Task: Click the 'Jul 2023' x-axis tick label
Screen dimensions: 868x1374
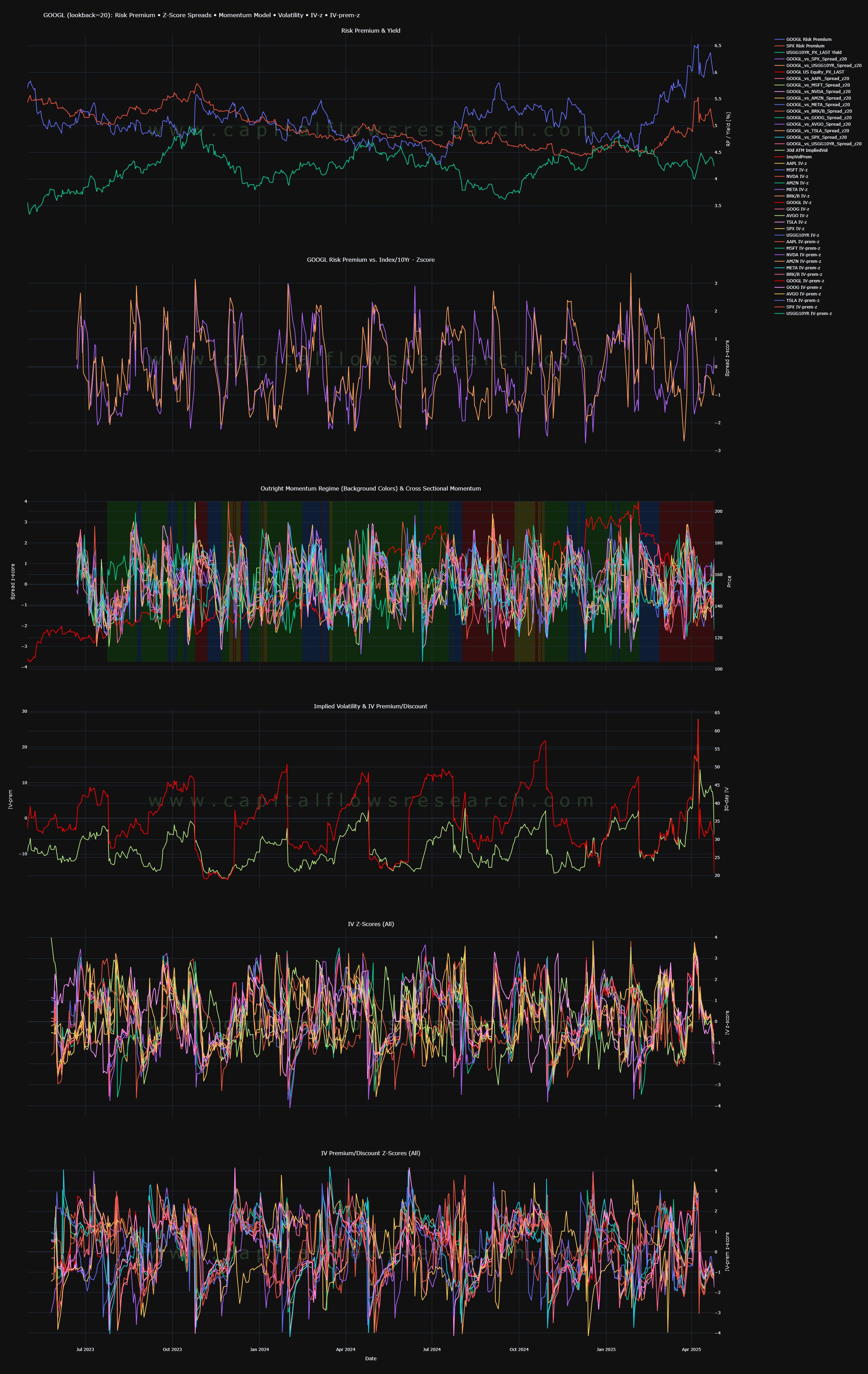Action: (x=85, y=1350)
